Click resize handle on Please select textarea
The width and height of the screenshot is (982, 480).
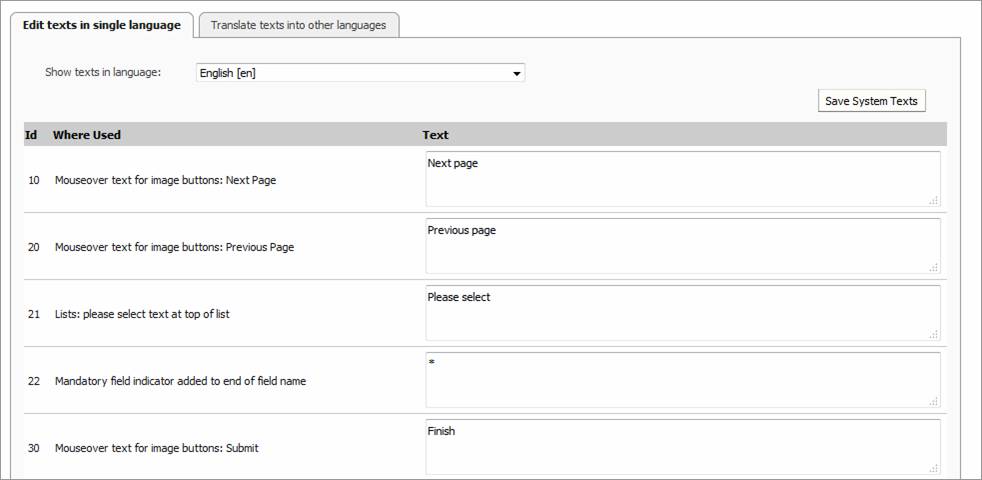click(x=933, y=334)
